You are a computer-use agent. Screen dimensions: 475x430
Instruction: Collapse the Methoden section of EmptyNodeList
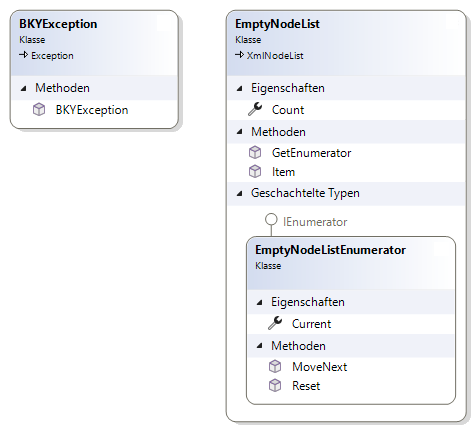239,132
